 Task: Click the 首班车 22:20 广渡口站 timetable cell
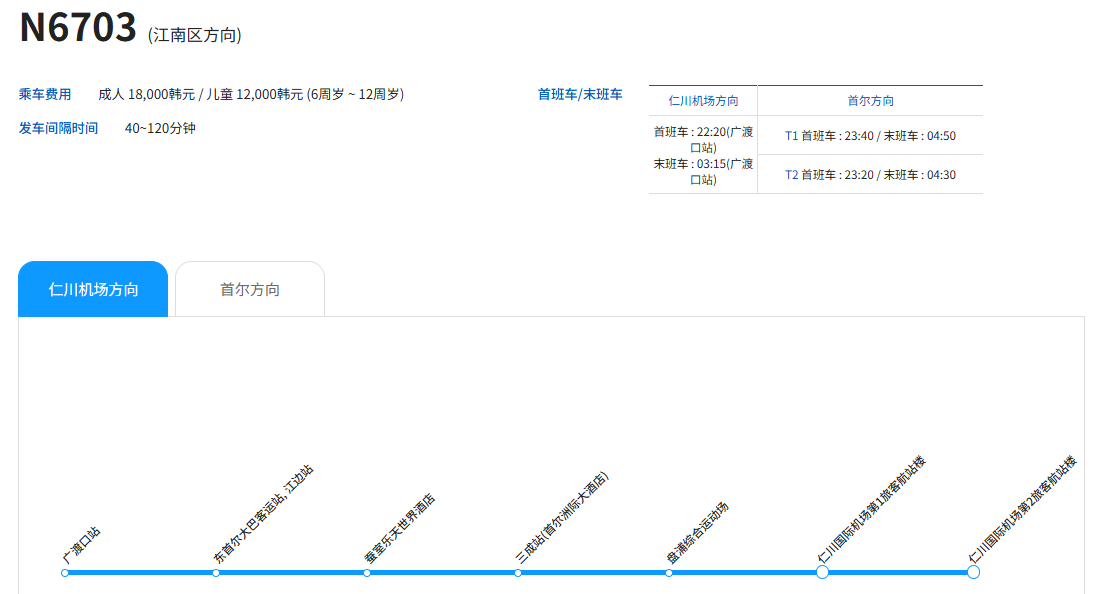[x=703, y=139]
